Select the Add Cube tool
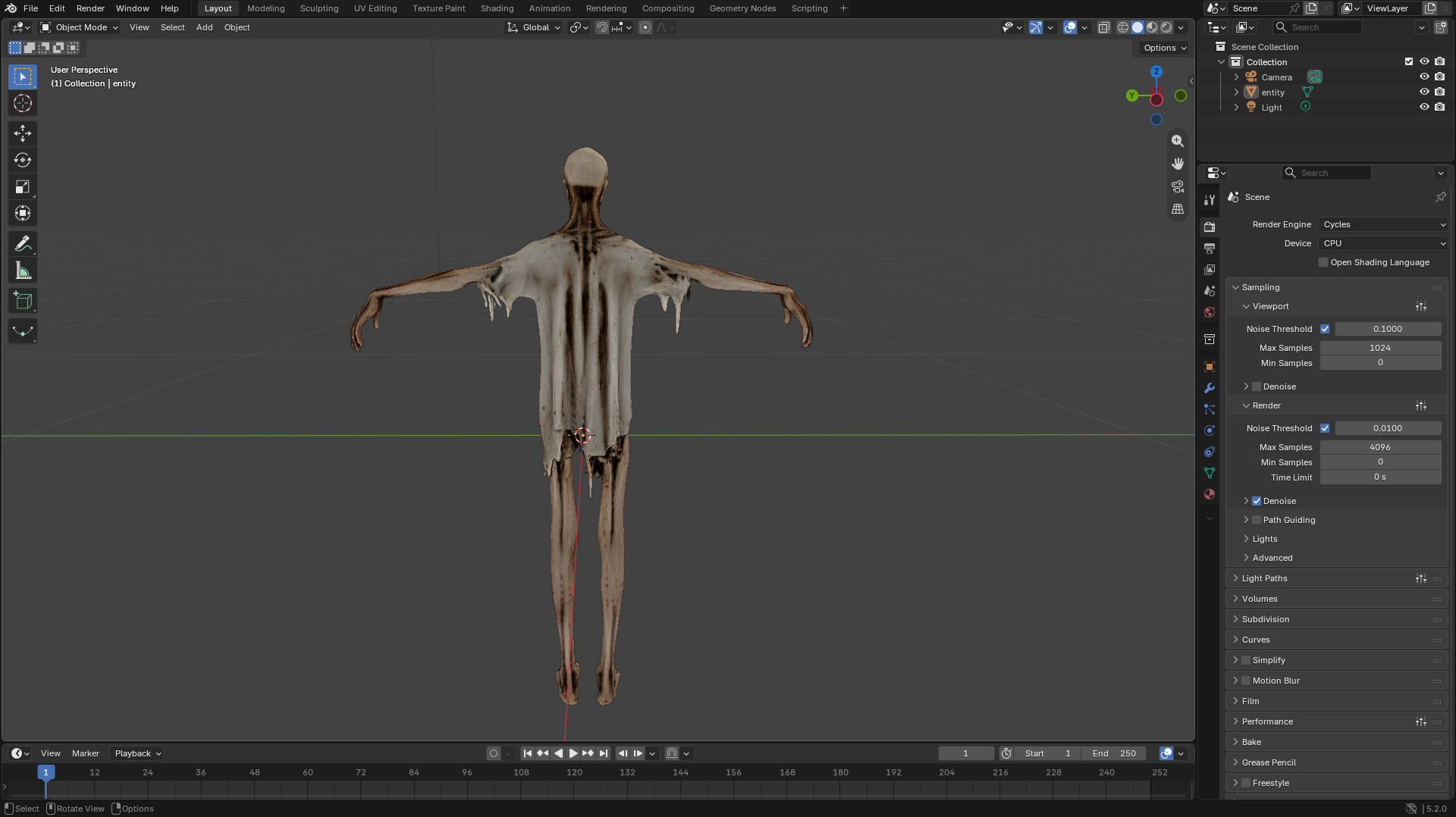 click(x=23, y=301)
